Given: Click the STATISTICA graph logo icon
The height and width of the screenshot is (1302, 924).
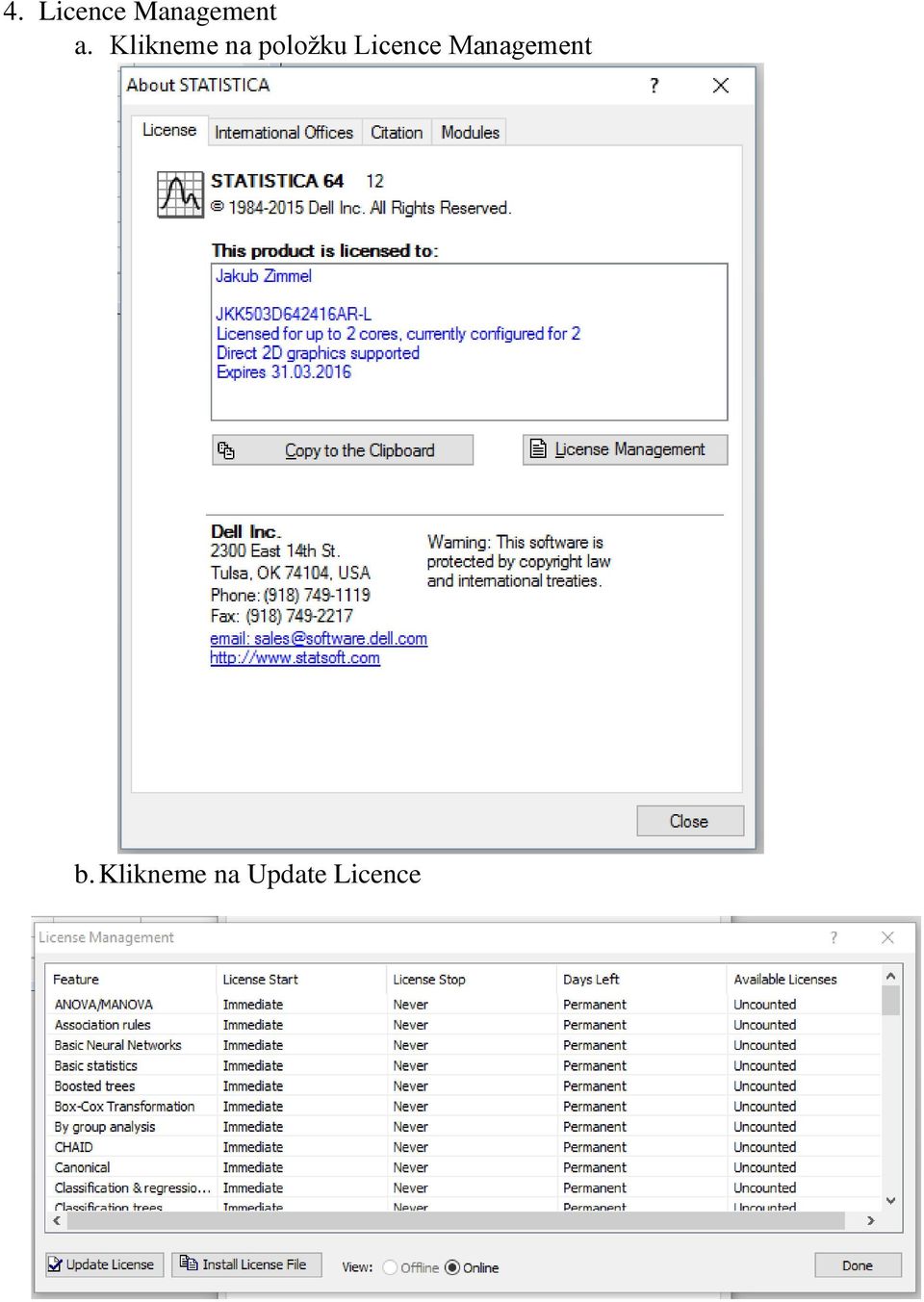Looking at the screenshot, I should 180,195.
